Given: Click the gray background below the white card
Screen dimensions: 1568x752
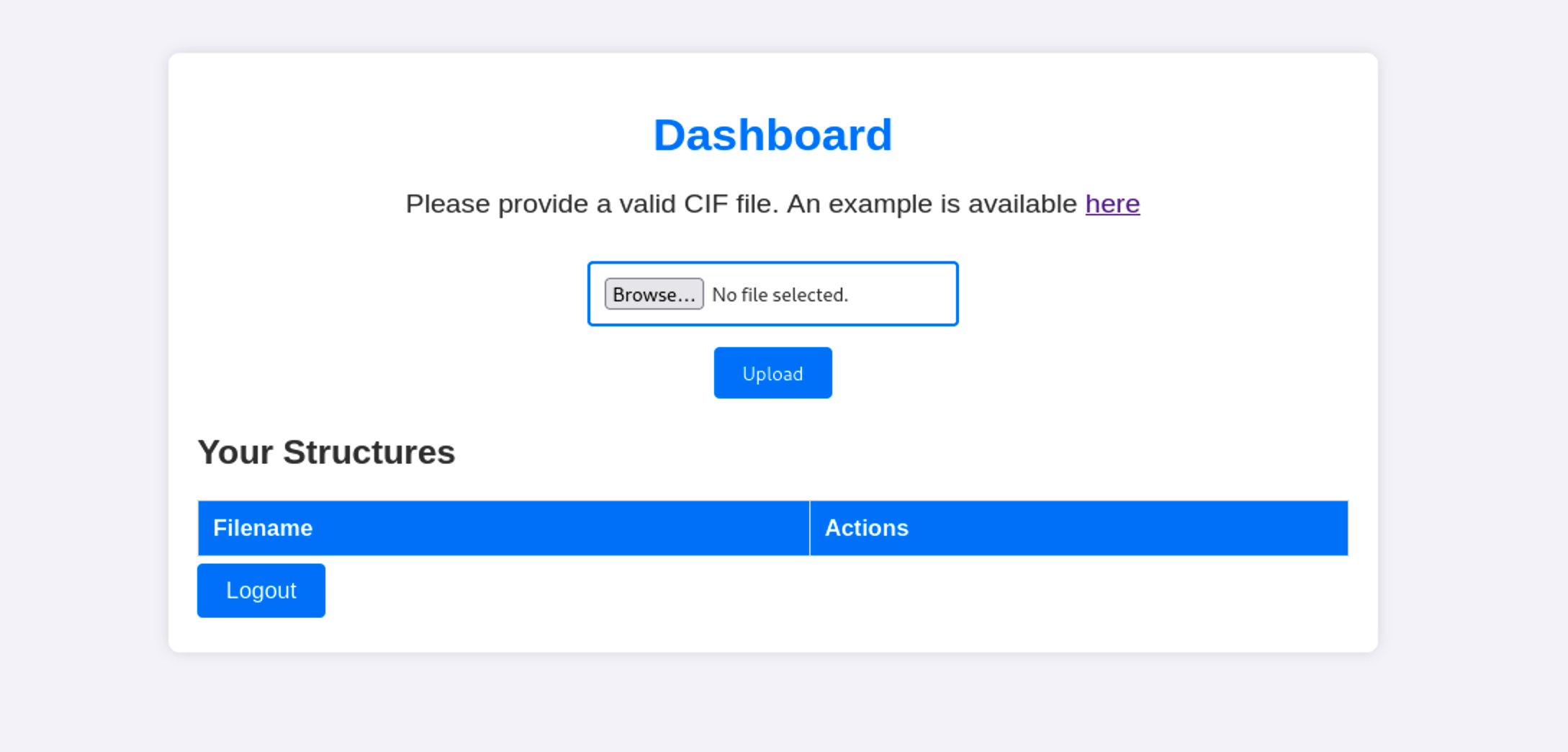Looking at the screenshot, I should [x=772, y=702].
